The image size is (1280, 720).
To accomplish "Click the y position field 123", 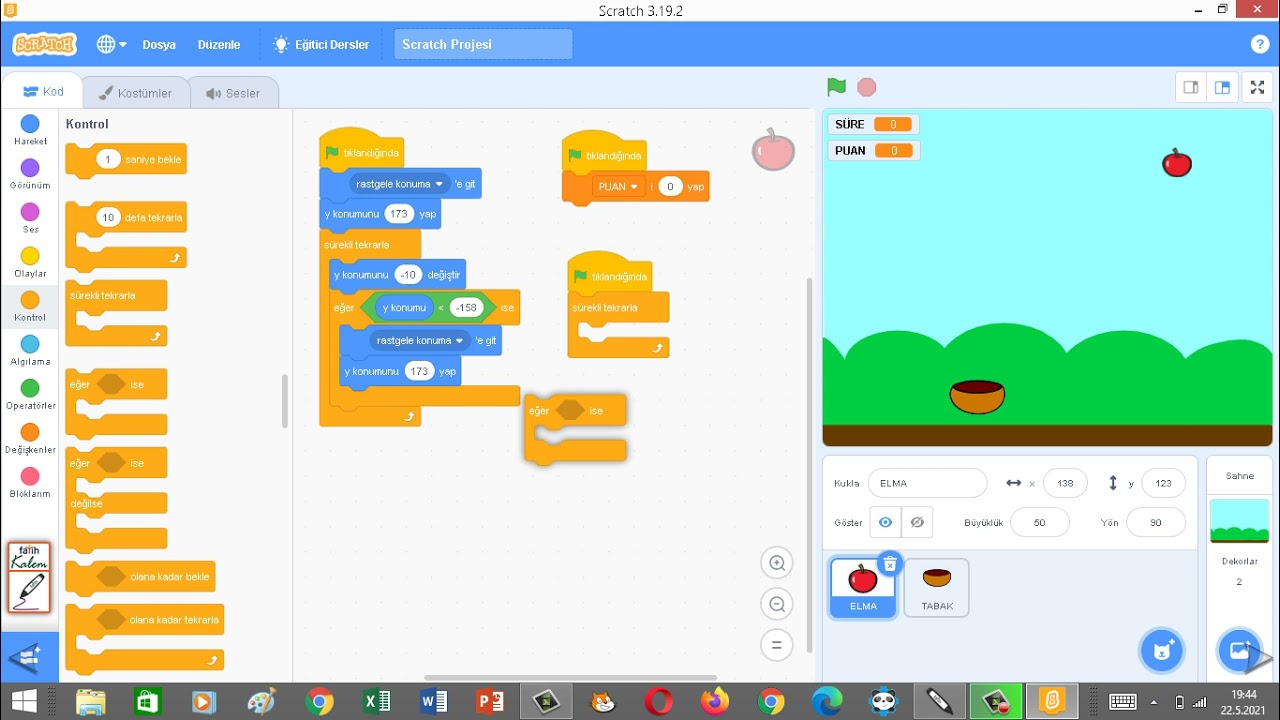I will tap(1163, 483).
